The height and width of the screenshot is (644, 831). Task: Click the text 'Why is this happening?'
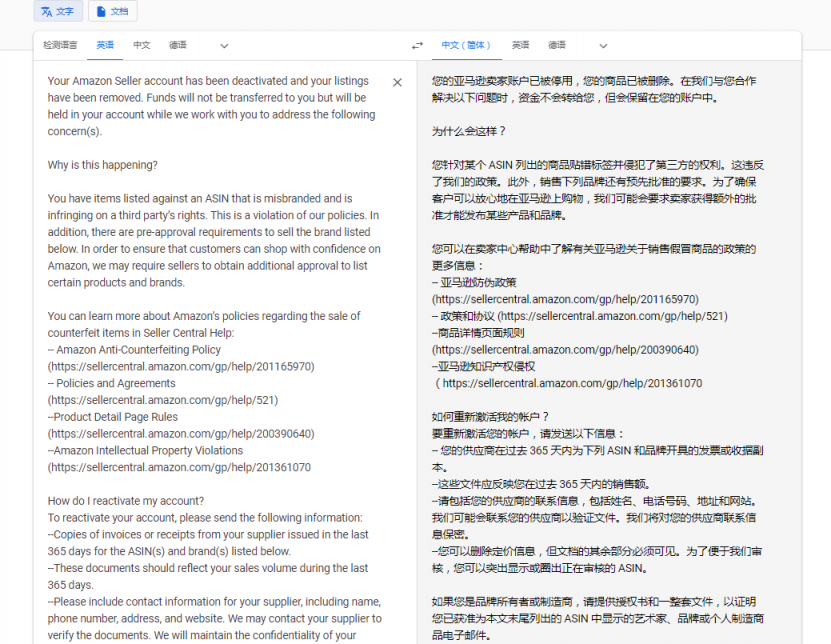(102, 165)
